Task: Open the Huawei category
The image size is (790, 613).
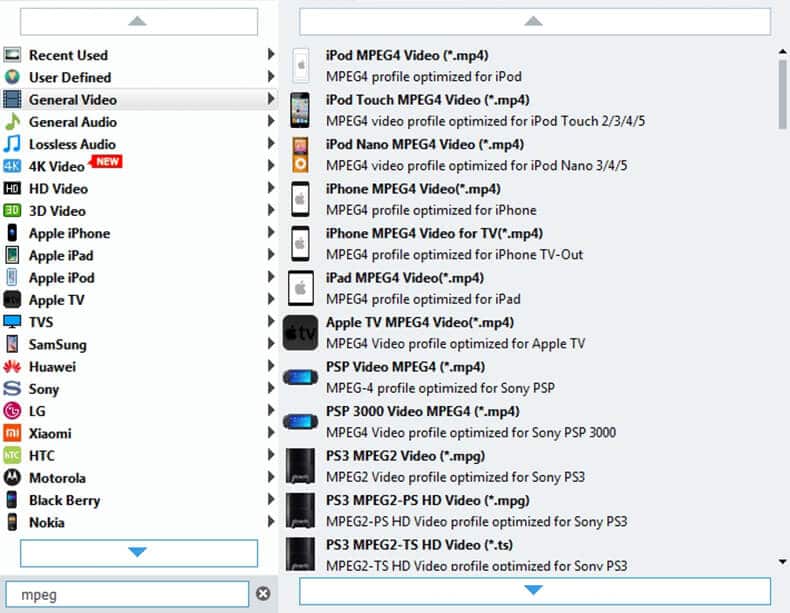Action: (139, 366)
